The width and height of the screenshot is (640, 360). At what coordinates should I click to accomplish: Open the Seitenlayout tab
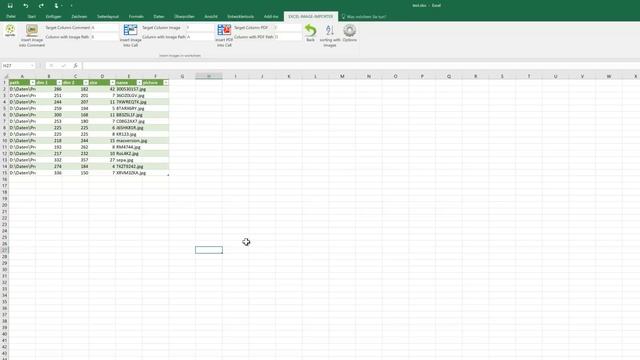pyautogui.click(x=108, y=17)
